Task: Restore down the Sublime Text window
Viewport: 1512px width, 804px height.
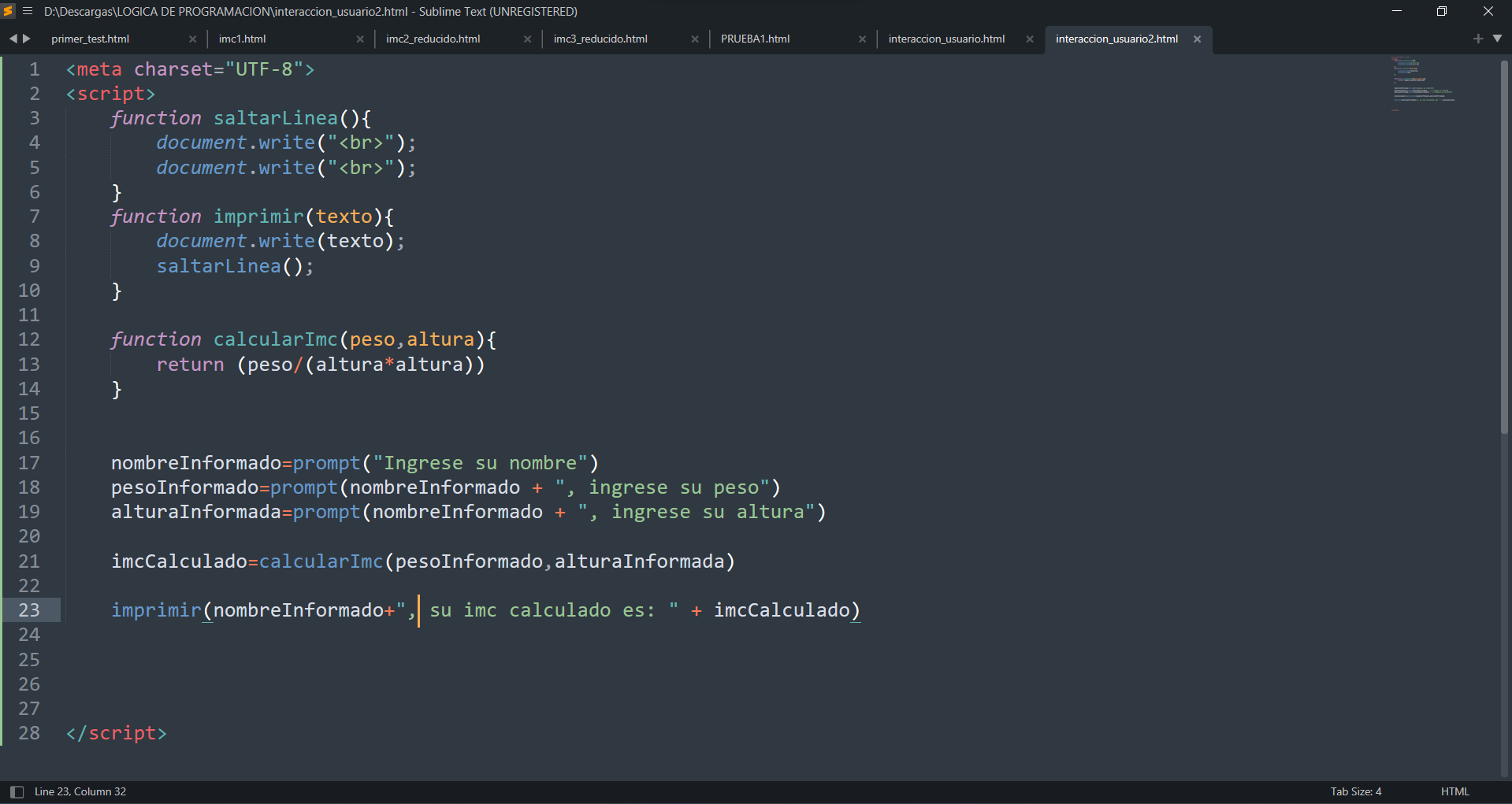Action: (1442, 11)
